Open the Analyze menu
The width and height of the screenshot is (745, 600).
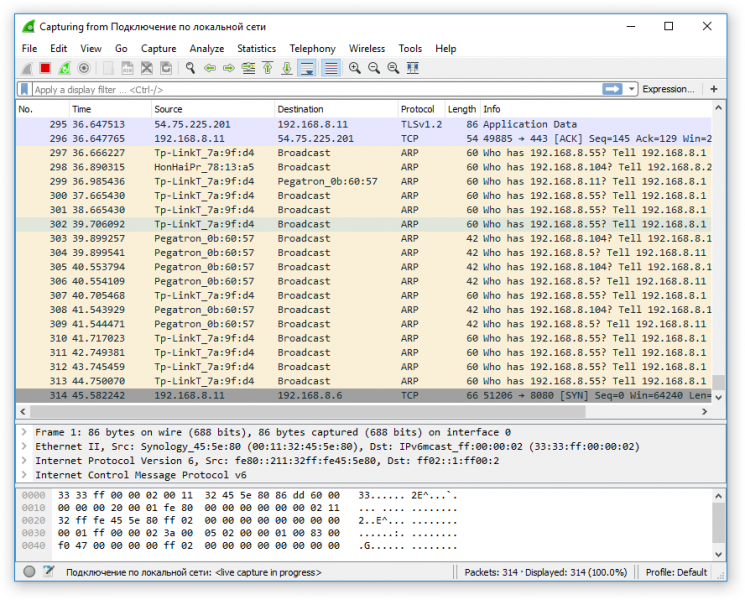207,48
